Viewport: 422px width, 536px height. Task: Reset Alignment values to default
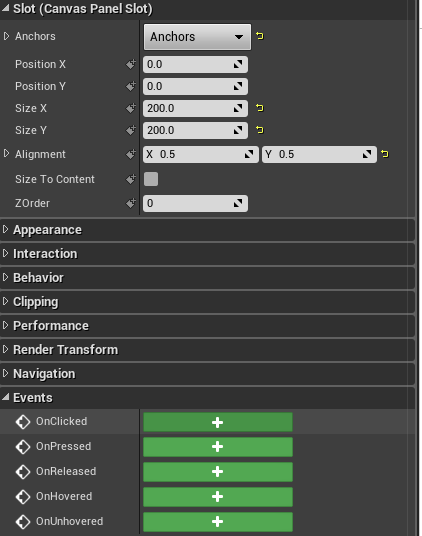[x=385, y=154]
